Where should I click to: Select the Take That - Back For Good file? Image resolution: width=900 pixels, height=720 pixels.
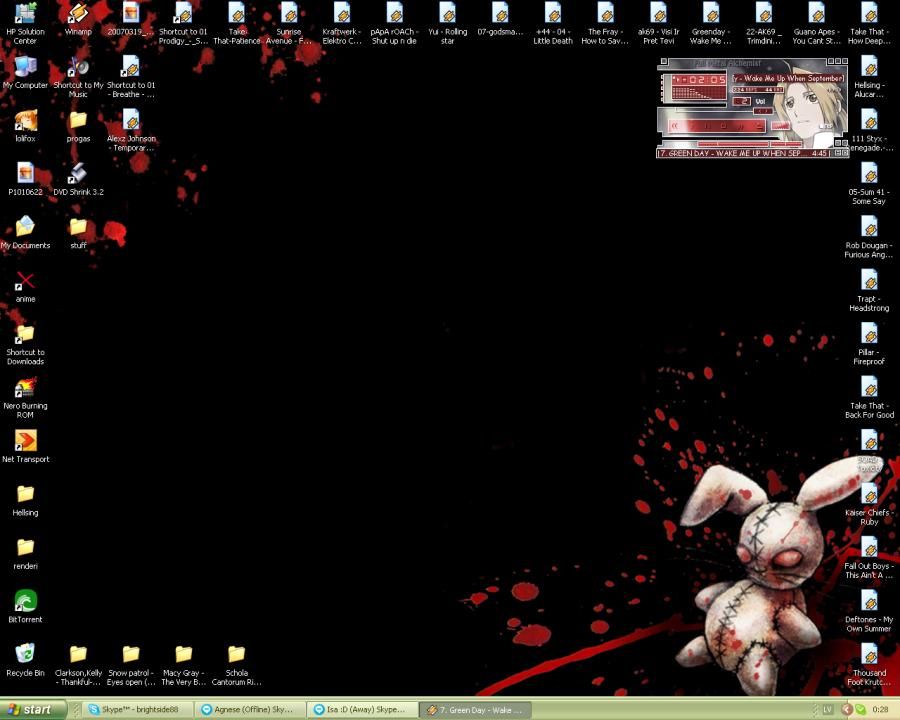click(x=869, y=397)
